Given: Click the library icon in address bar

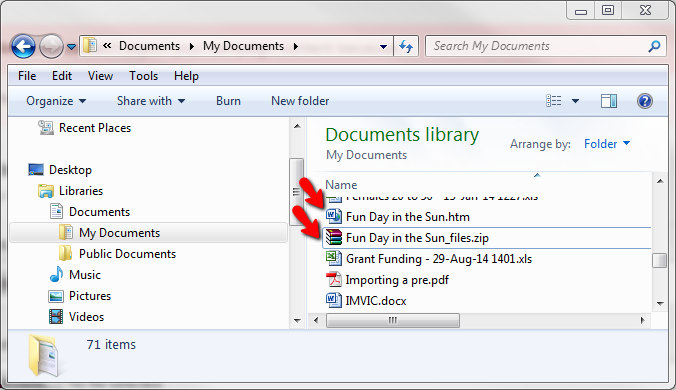Looking at the screenshot, I should 90,46.
